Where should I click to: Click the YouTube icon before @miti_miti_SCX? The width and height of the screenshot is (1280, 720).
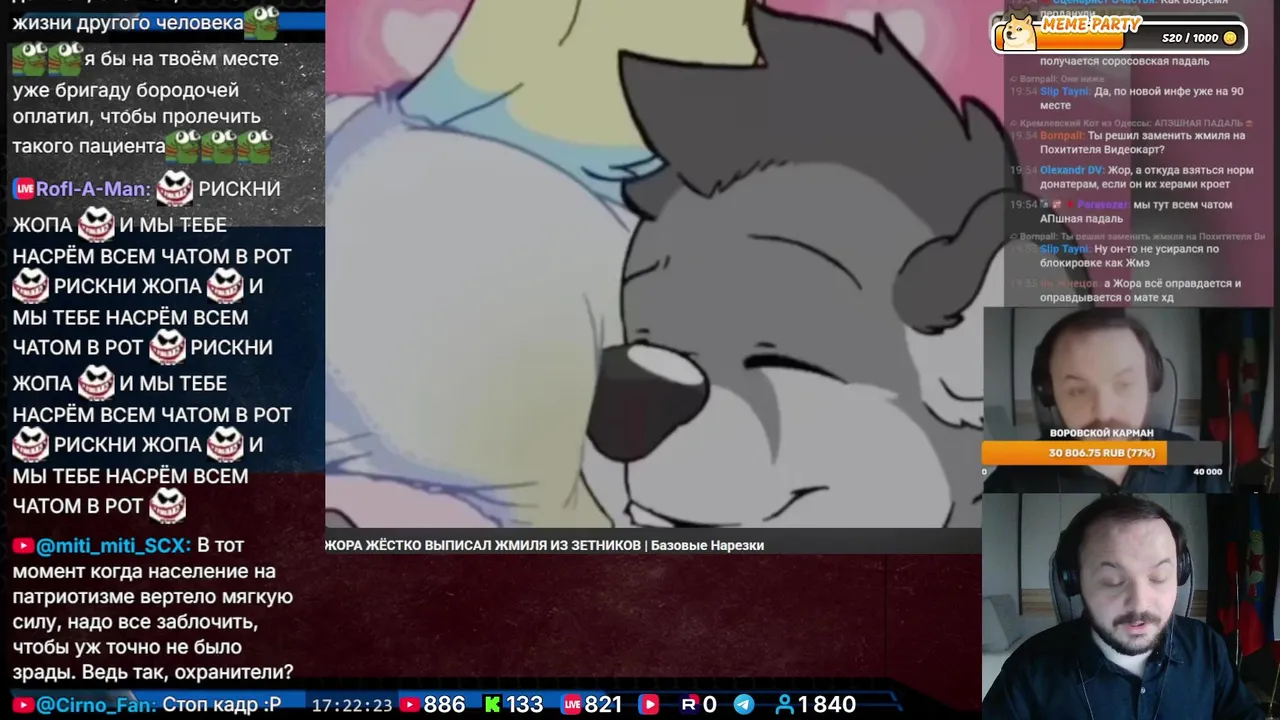click(23, 546)
